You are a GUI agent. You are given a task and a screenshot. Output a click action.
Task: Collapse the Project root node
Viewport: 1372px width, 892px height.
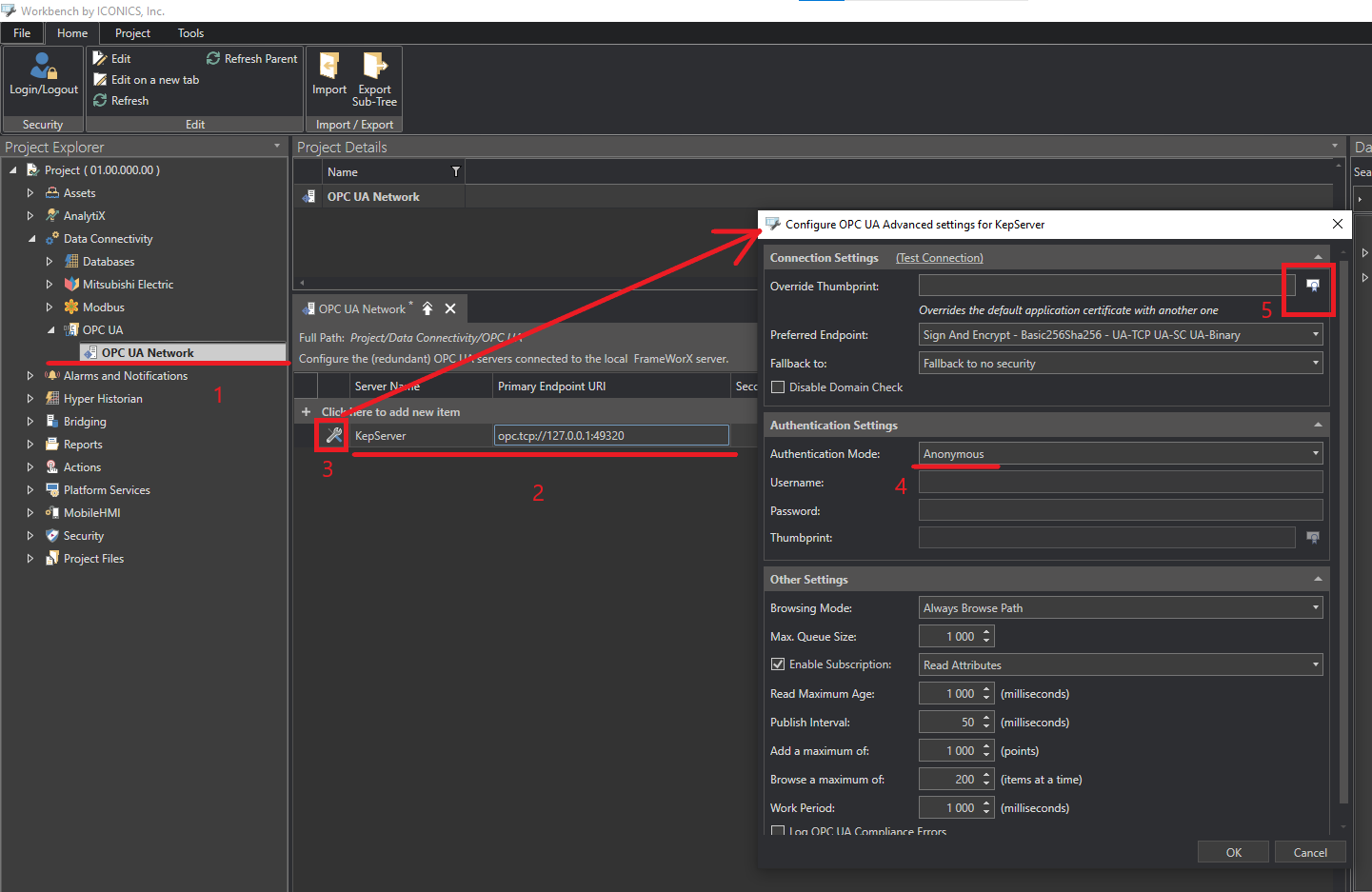pos(12,170)
